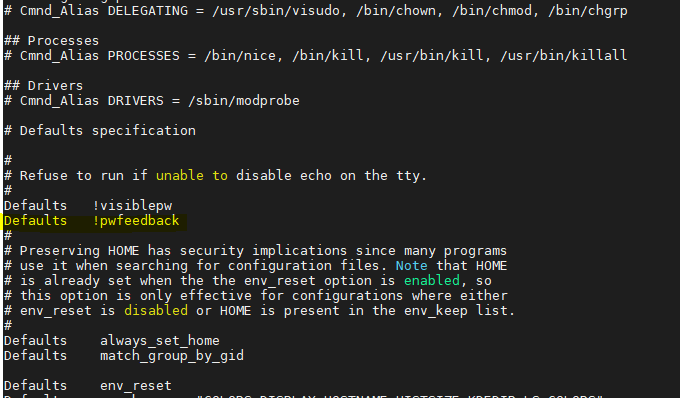680x398 pixels.
Task: Click the '## Processes' comment heading
Action: pos(52,41)
